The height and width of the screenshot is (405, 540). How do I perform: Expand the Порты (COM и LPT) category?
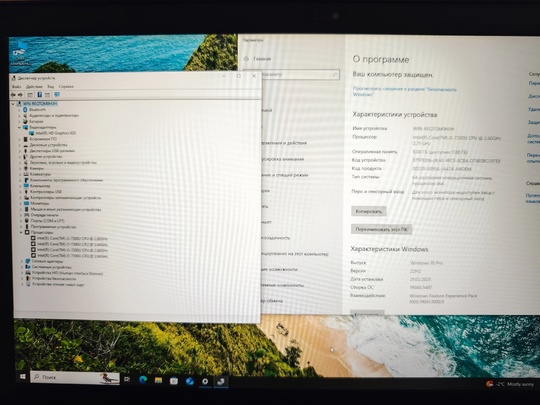[x=21, y=221]
